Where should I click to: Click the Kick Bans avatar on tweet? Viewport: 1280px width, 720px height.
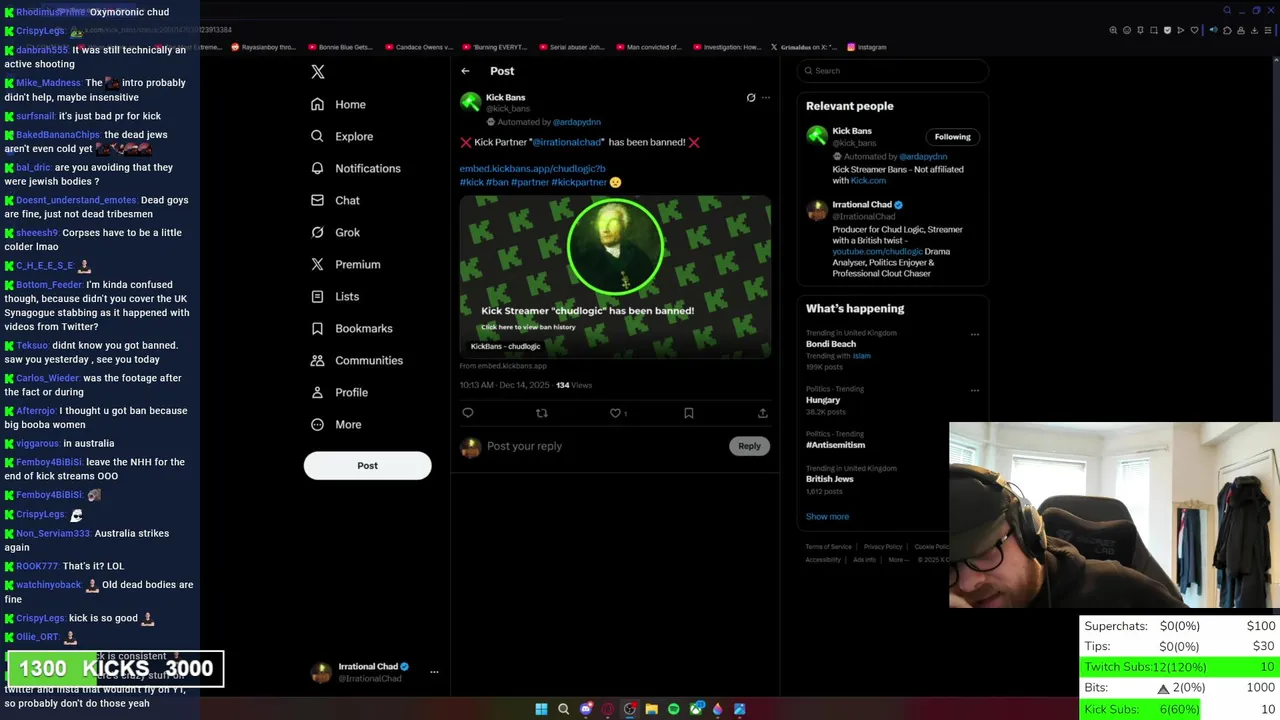[x=470, y=102]
